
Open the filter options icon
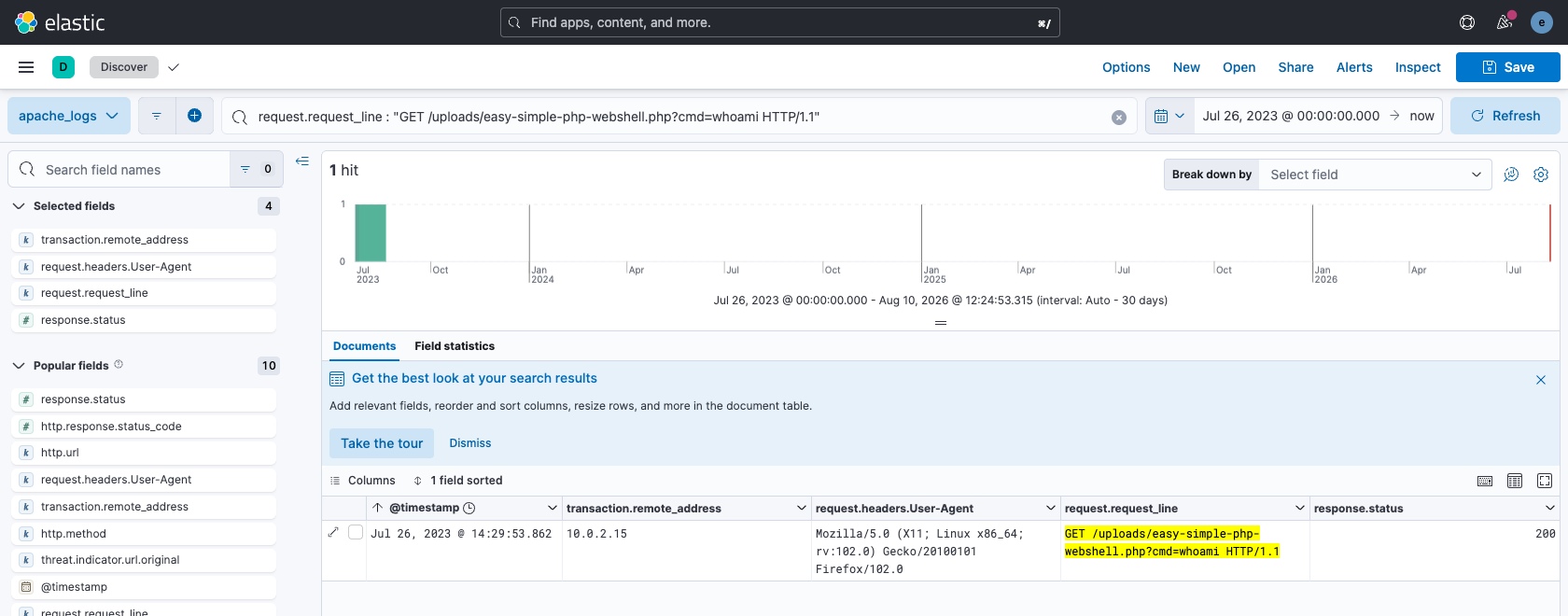157,116
